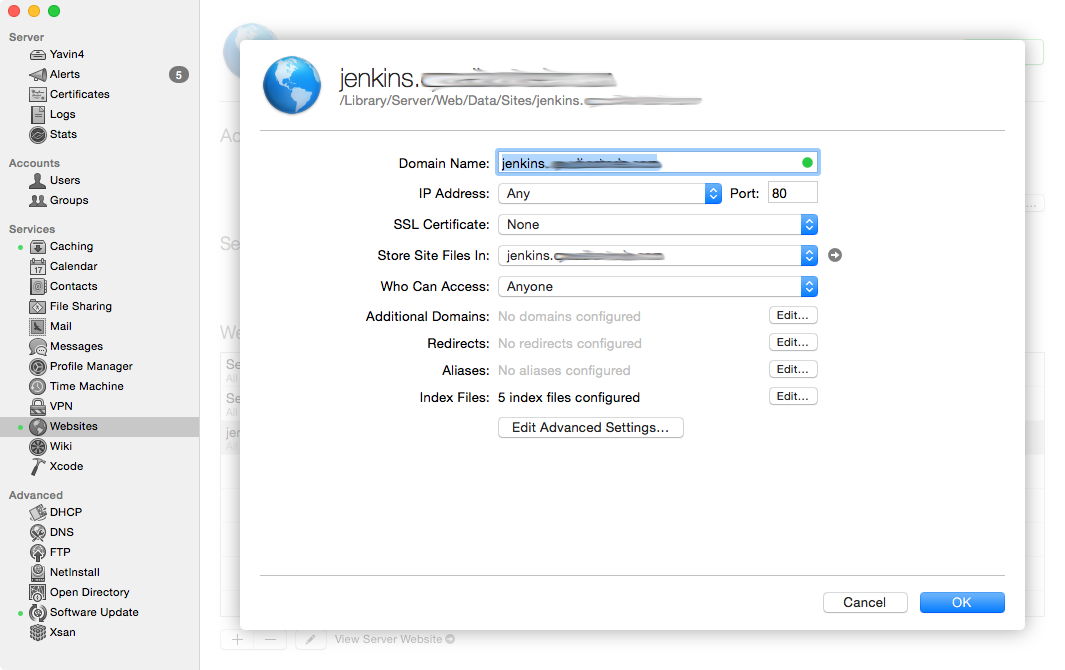Open the Groups account icon
This screenshot has height=670, width=1065.
point(37,200)
